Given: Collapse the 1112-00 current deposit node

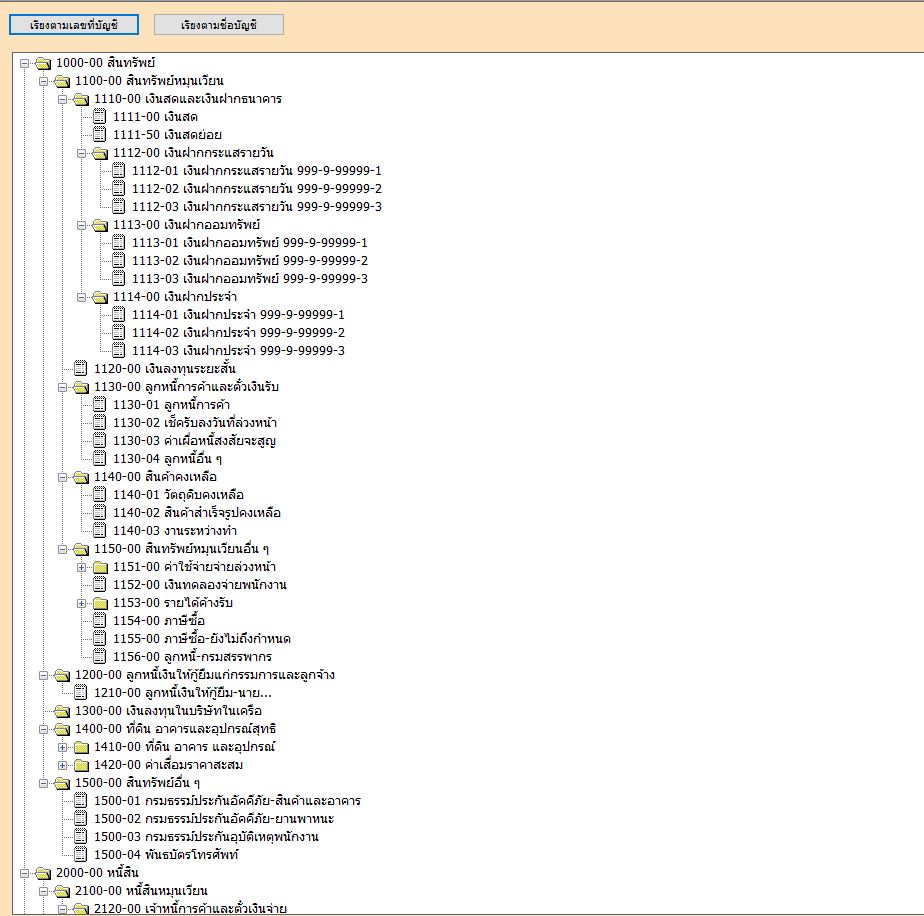Looking at the screenshot, I should point(82,153).
